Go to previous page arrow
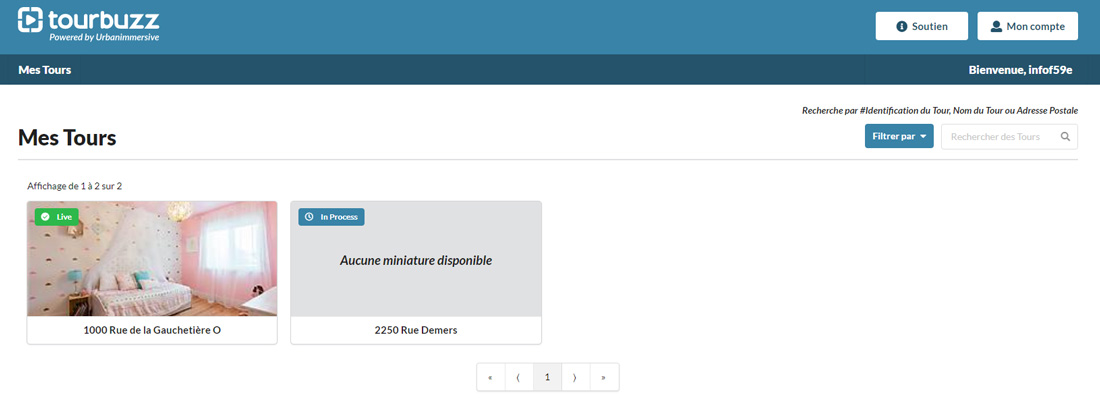The width and height of the screenshot is (1100, 413). [x=519, y=377]
